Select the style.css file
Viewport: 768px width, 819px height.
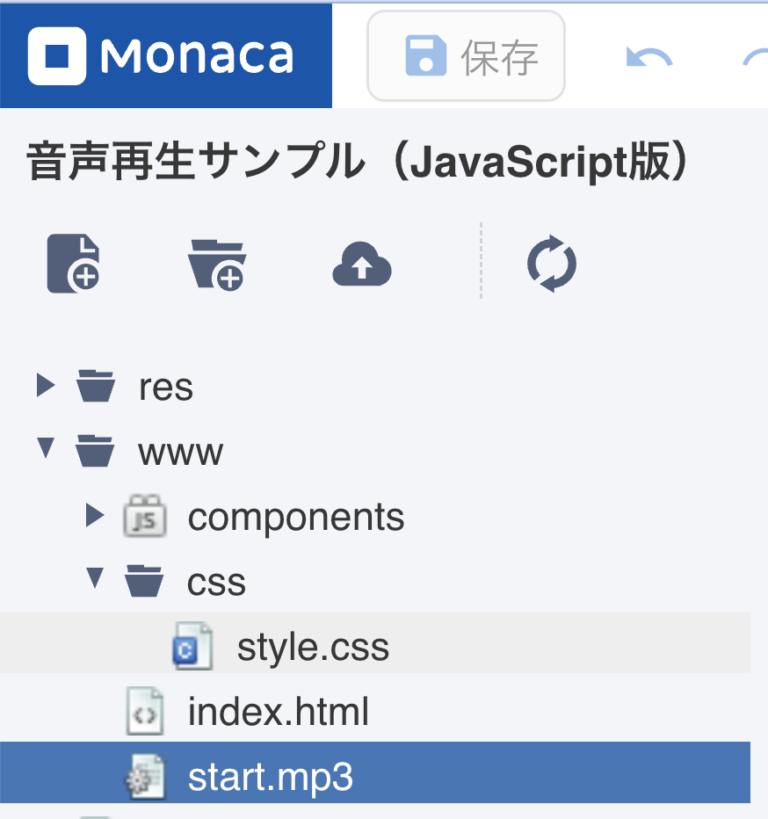point(312,645)
